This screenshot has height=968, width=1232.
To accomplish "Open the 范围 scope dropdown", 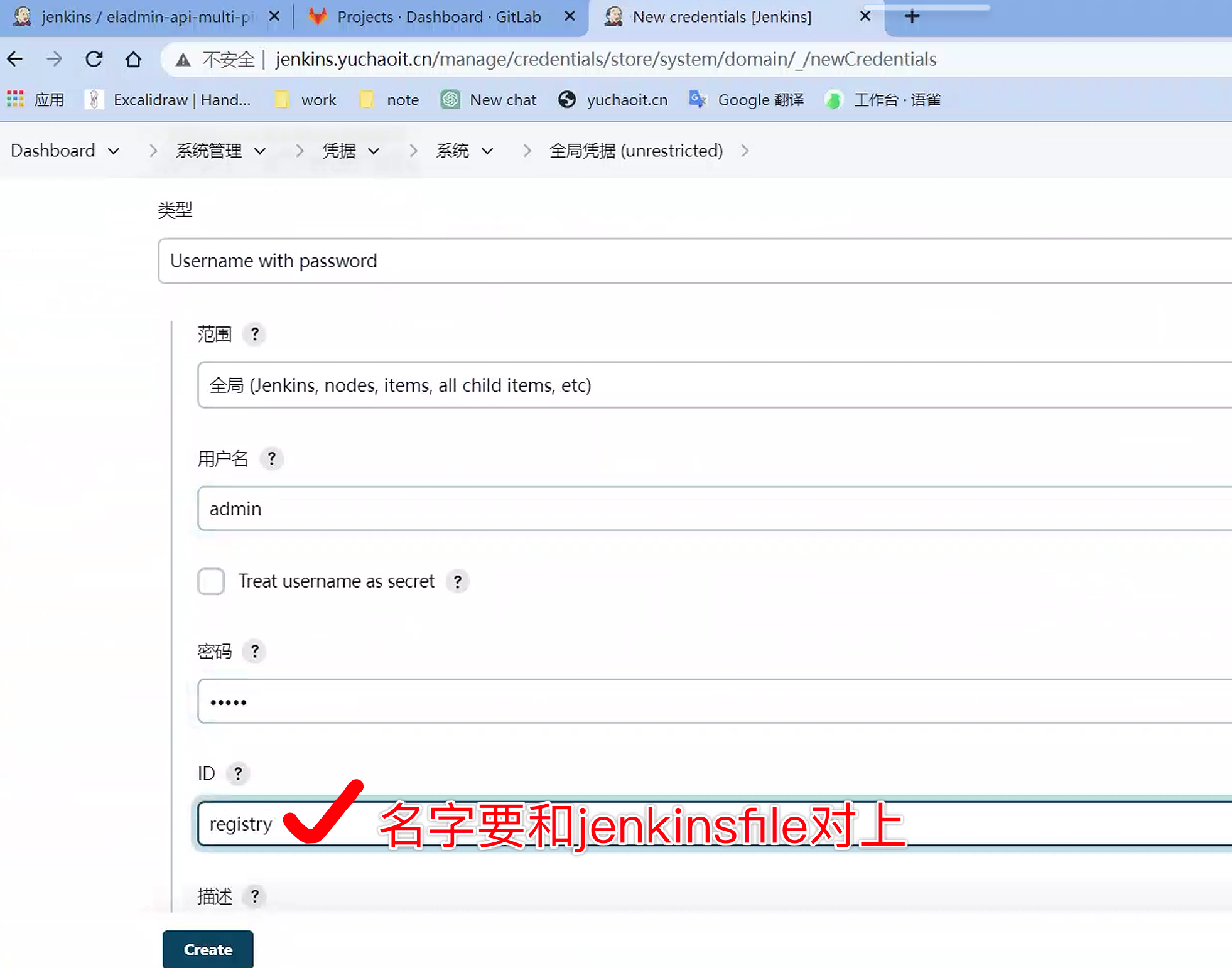I will click(710, 385).
